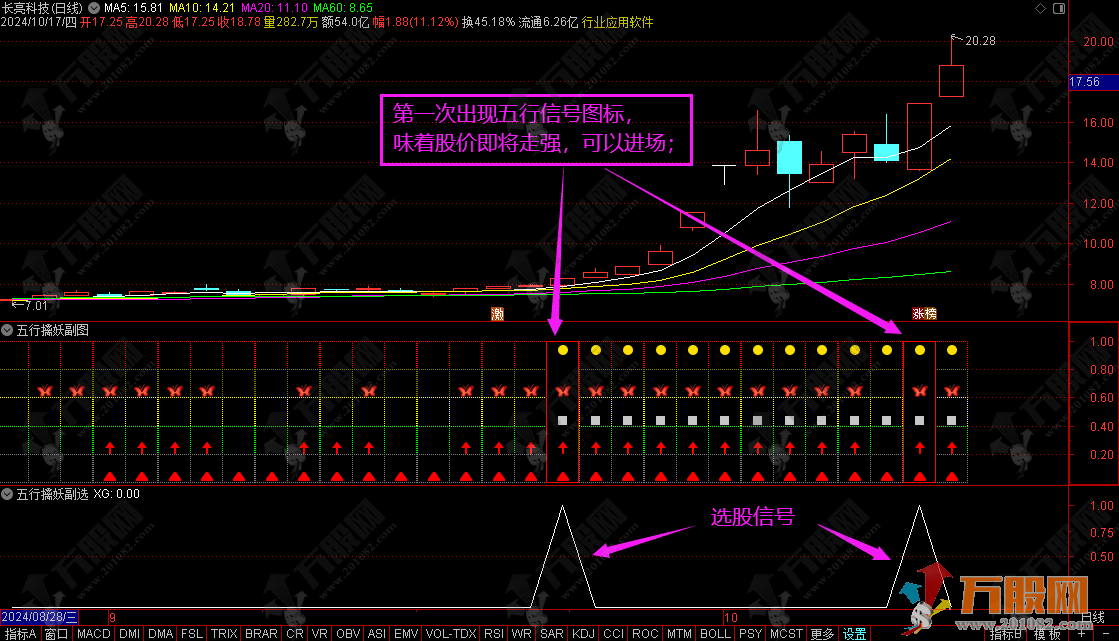Select the 指标A tab

20,634
